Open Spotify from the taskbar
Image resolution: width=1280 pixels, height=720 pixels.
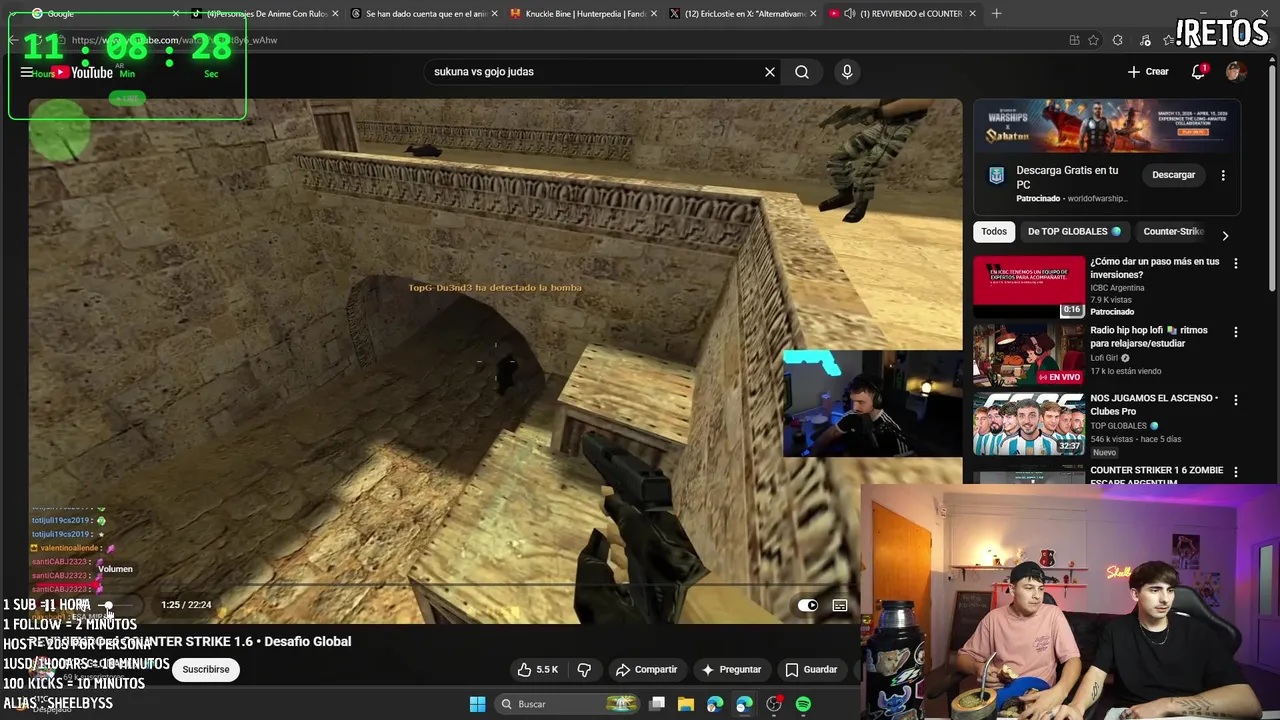pos(803,704)
